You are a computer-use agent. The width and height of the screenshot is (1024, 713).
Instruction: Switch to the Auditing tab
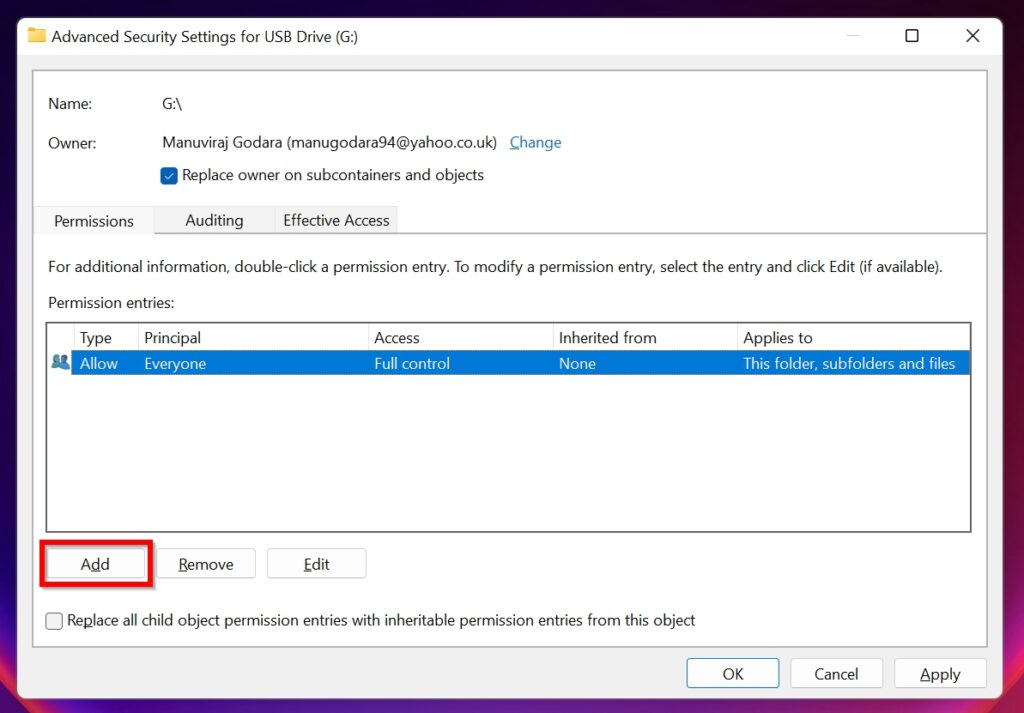[x=214, y=220]
